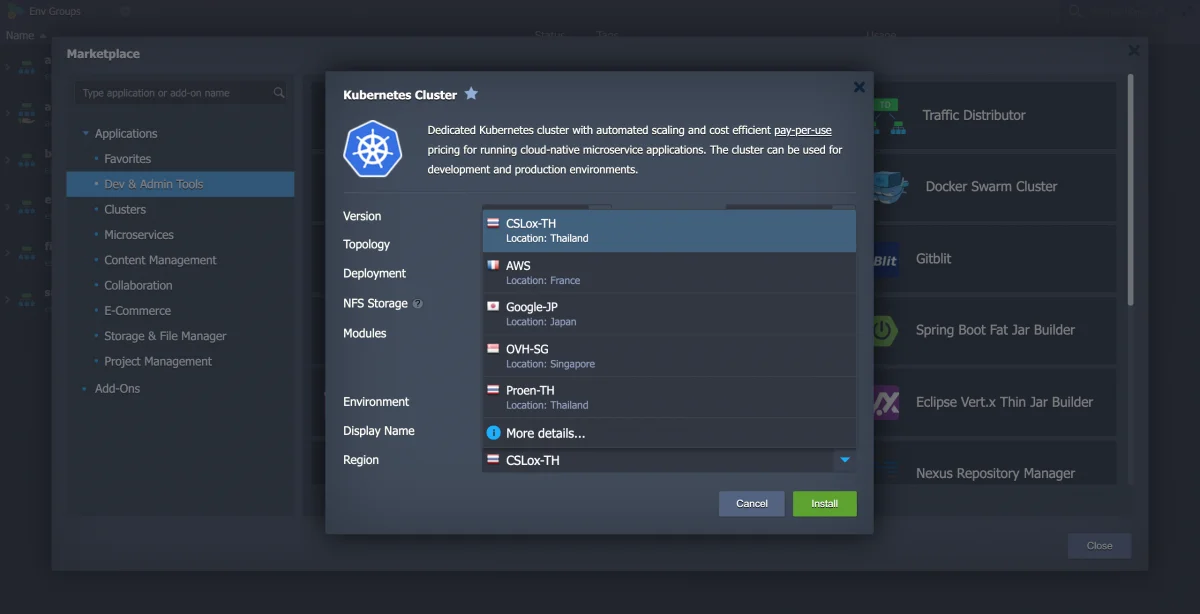The height and width of the screenshot is (614, 1200).
Task: Click the Thailand flag of CSLox-TH option
Action: (x=493, y=224)
